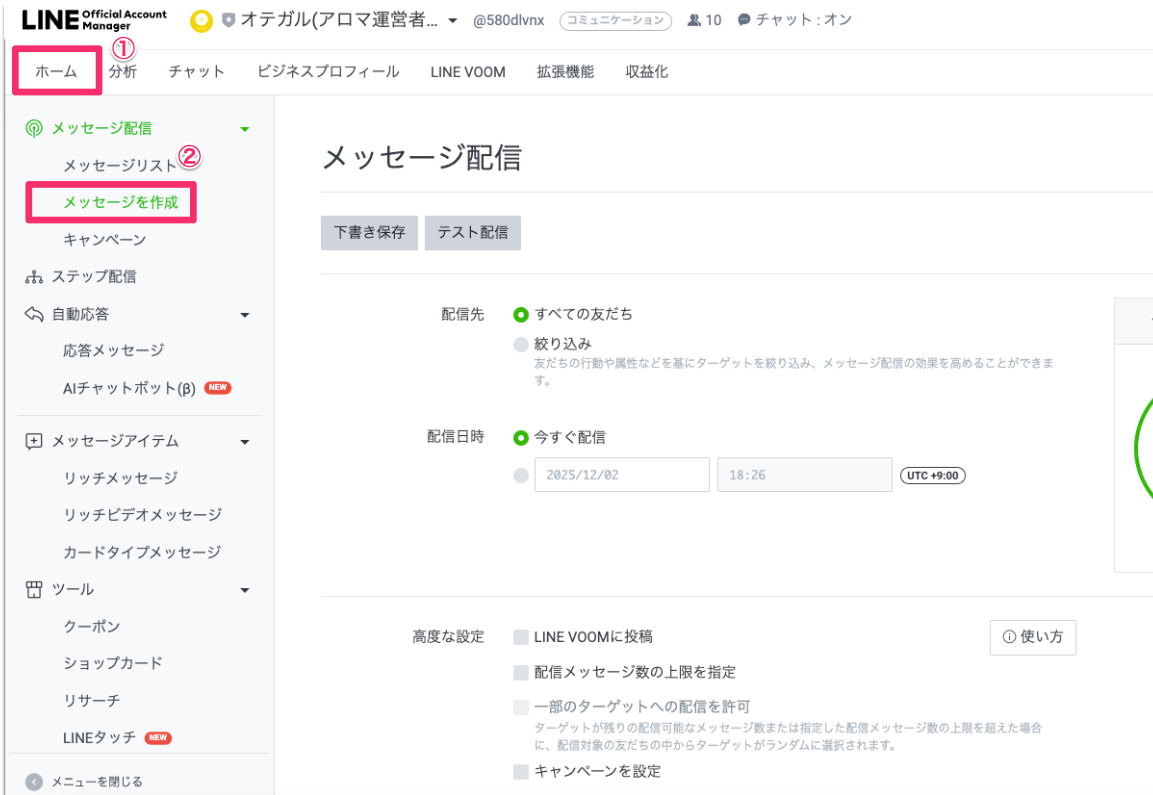Click the chat bubble status icon
The image size is (1153, 795).
[744, 20]
